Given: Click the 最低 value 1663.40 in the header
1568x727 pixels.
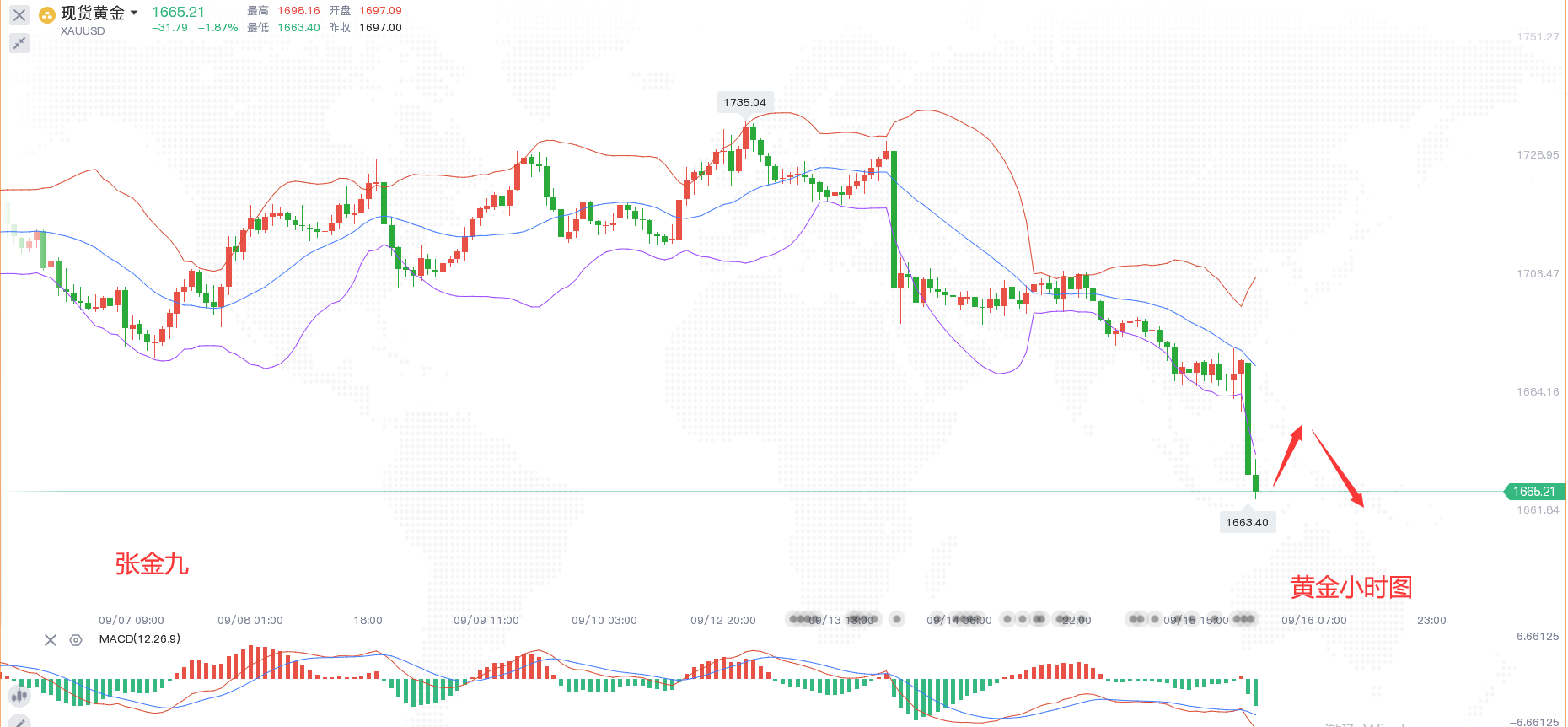Looking at the screenshot, I should click(299, 28).
